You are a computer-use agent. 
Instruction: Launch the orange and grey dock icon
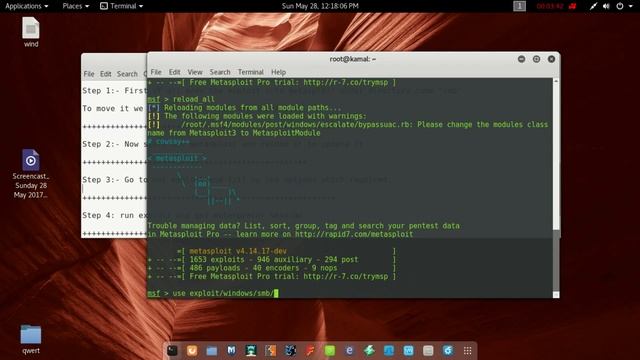click(x=271, y=351)
